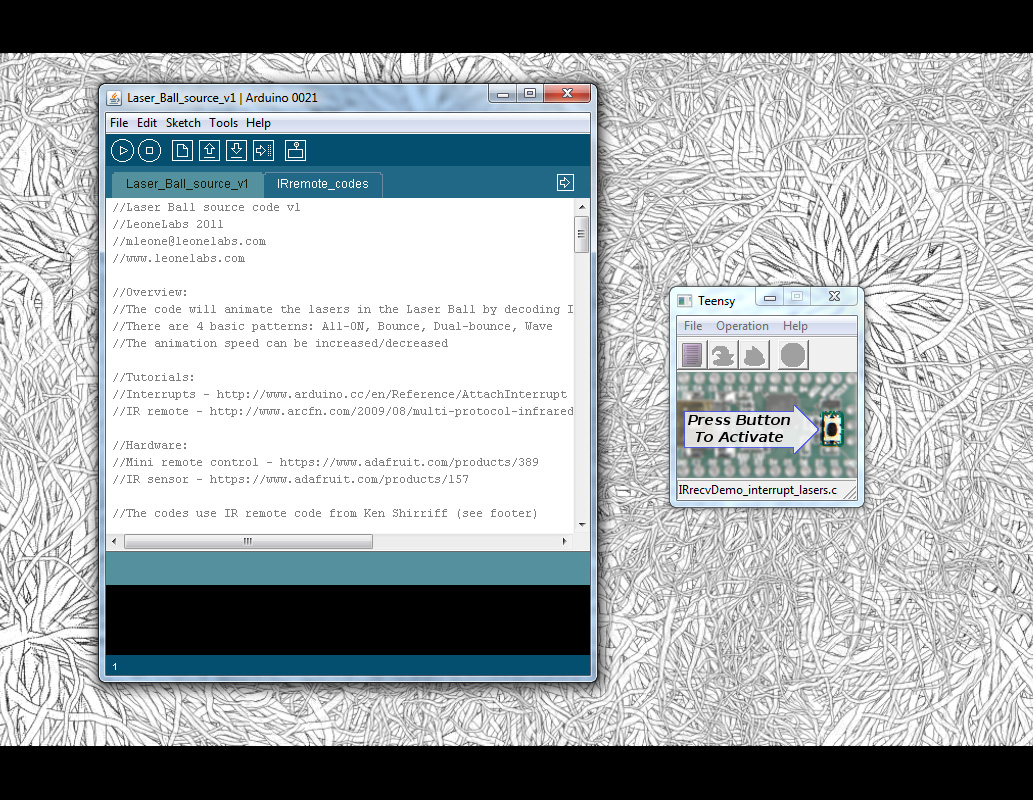Open the Teensy Help menu
1033x800 pixels.
click(x=795, y=326)
